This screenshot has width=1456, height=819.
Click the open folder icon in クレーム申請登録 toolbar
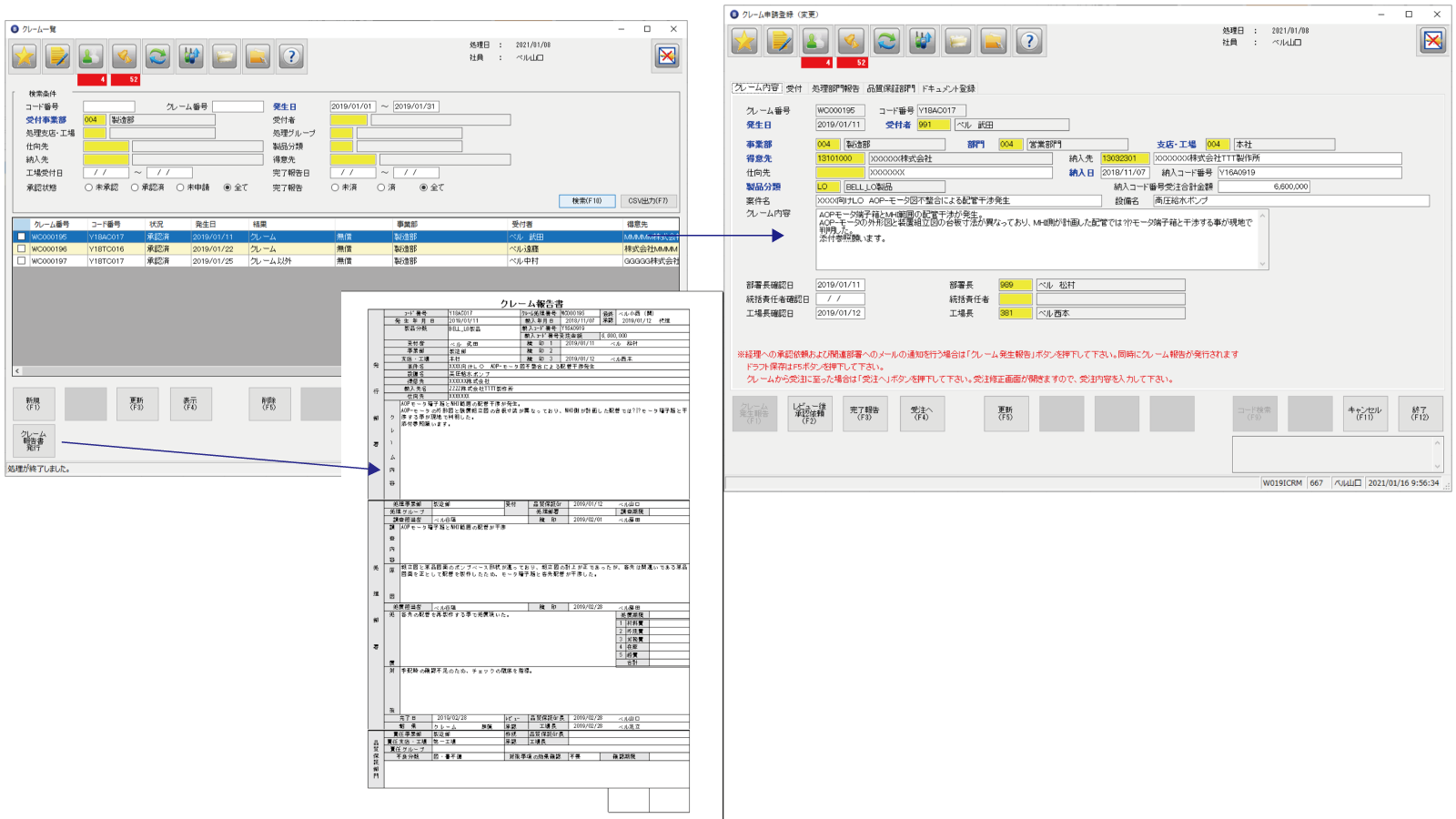point(958,41)
